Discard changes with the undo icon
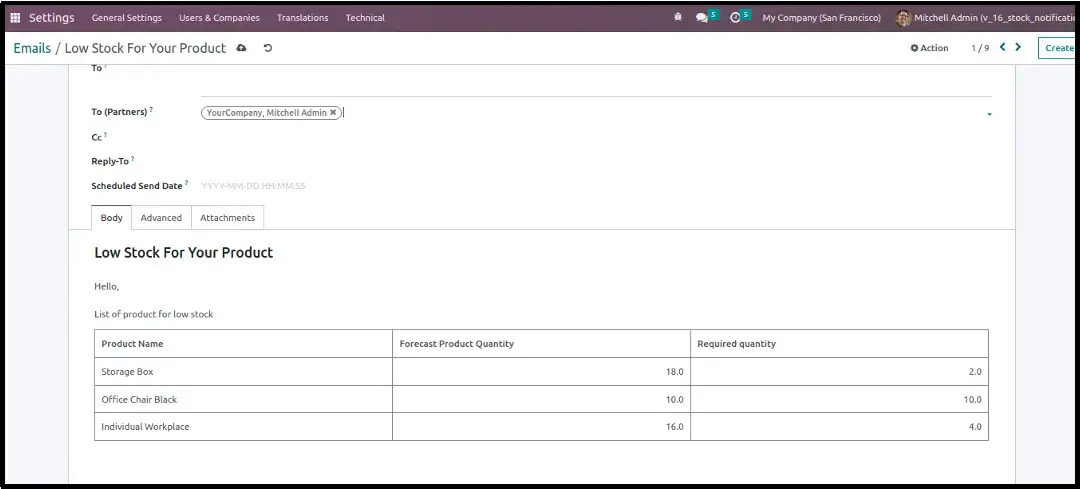The image size is (1080, 489). (x=268, y=48)
